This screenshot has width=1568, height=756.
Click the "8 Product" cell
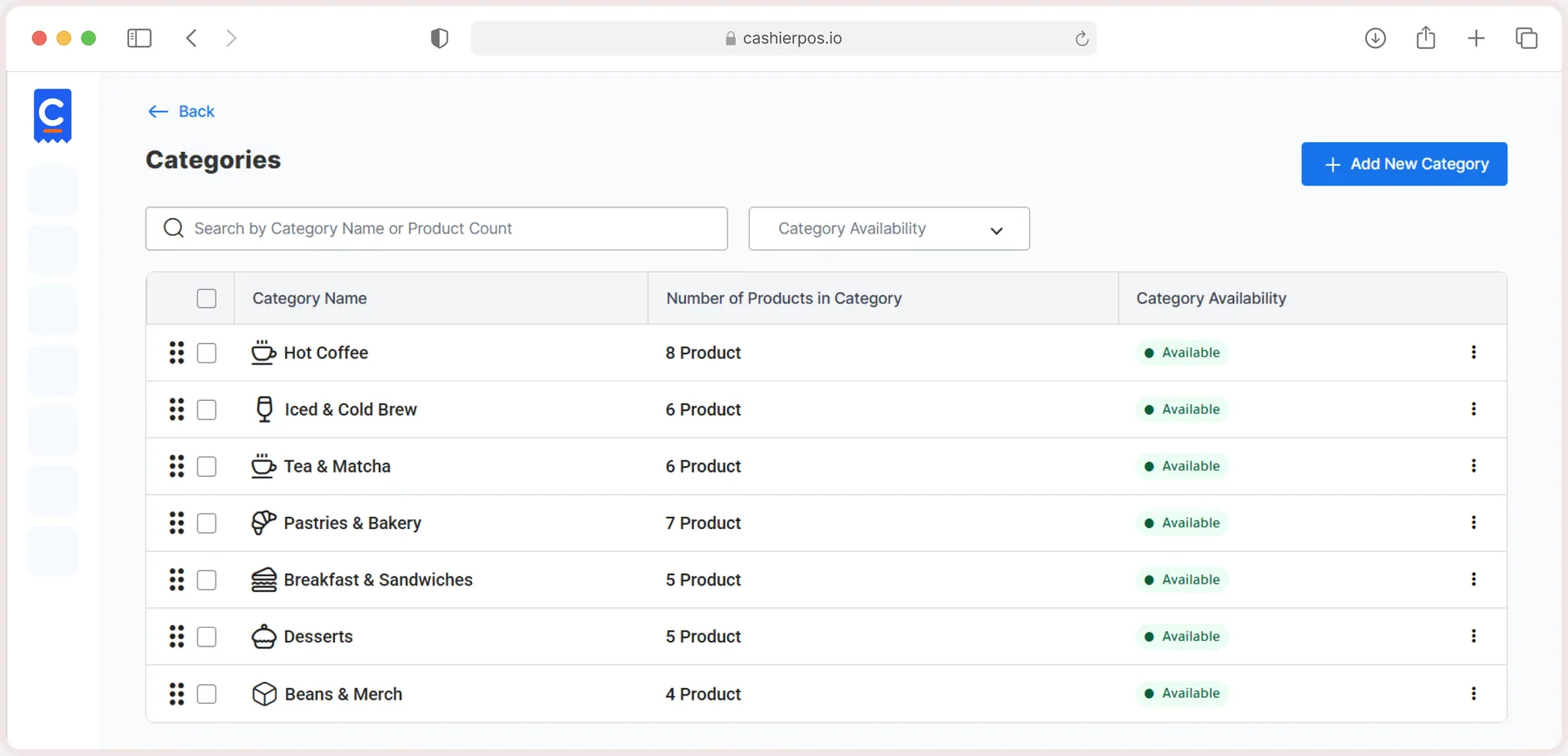(703, 353)
